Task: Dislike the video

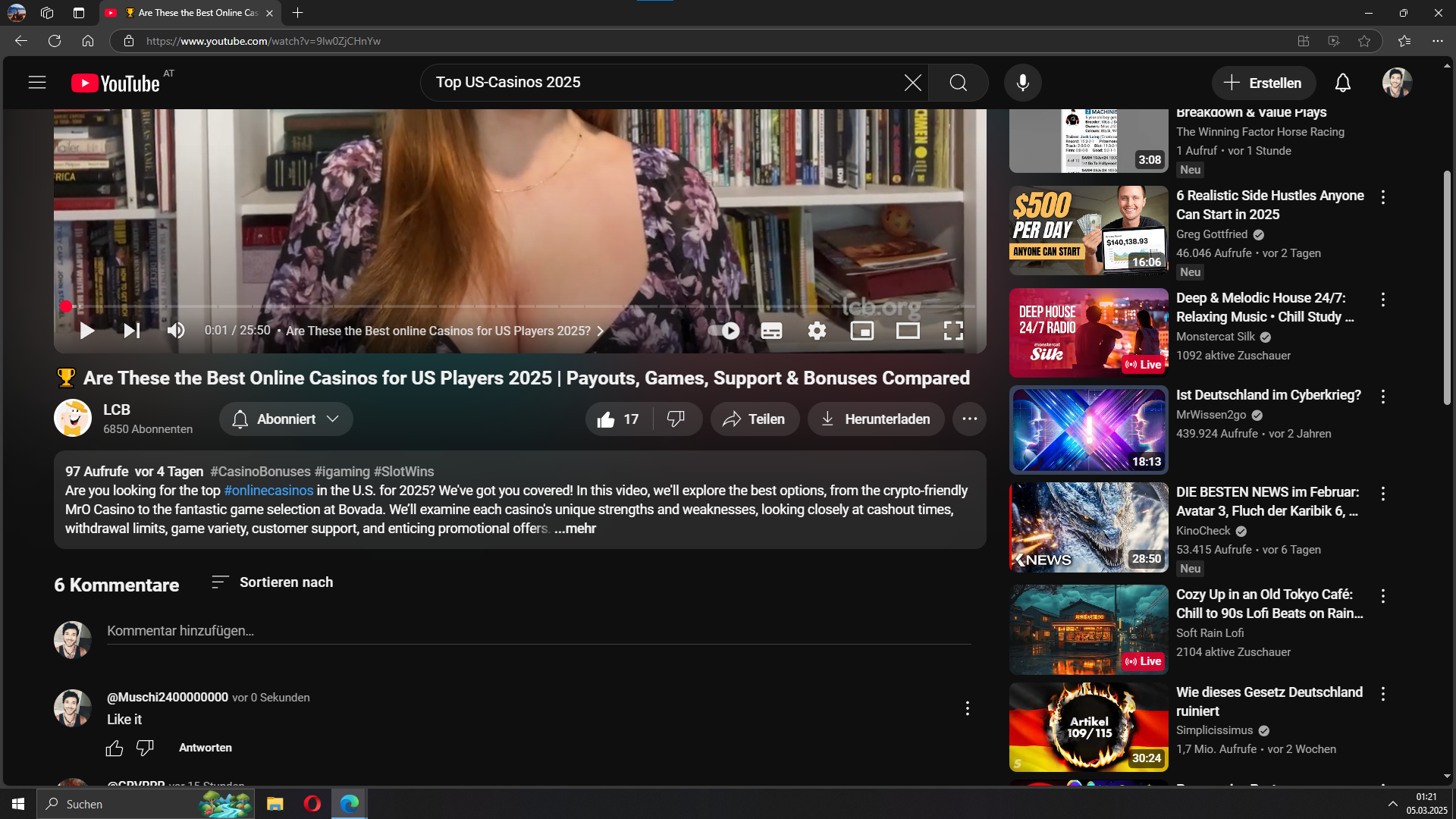Action: point(676,419)
